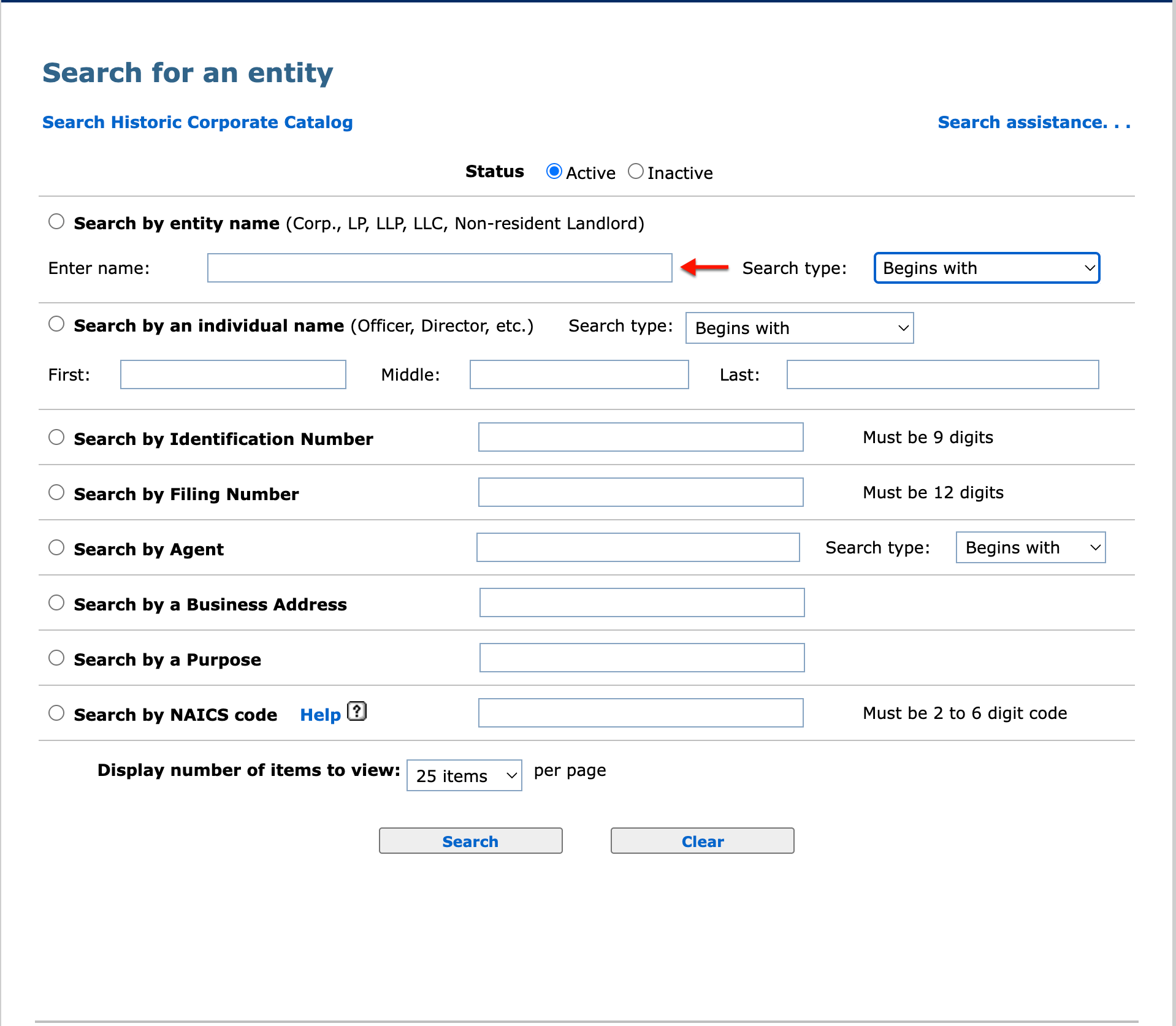Viewport: 1176px width, 1026px height.
Task: Open Search Historic Corporate Catalog link
Action: [x=197, y=123]
